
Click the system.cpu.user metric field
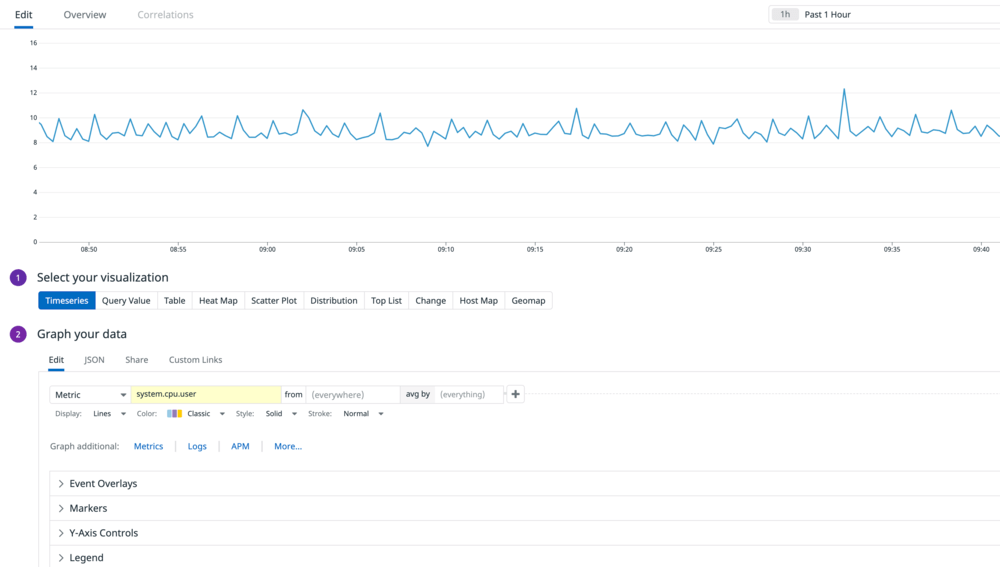coord(205,394)
